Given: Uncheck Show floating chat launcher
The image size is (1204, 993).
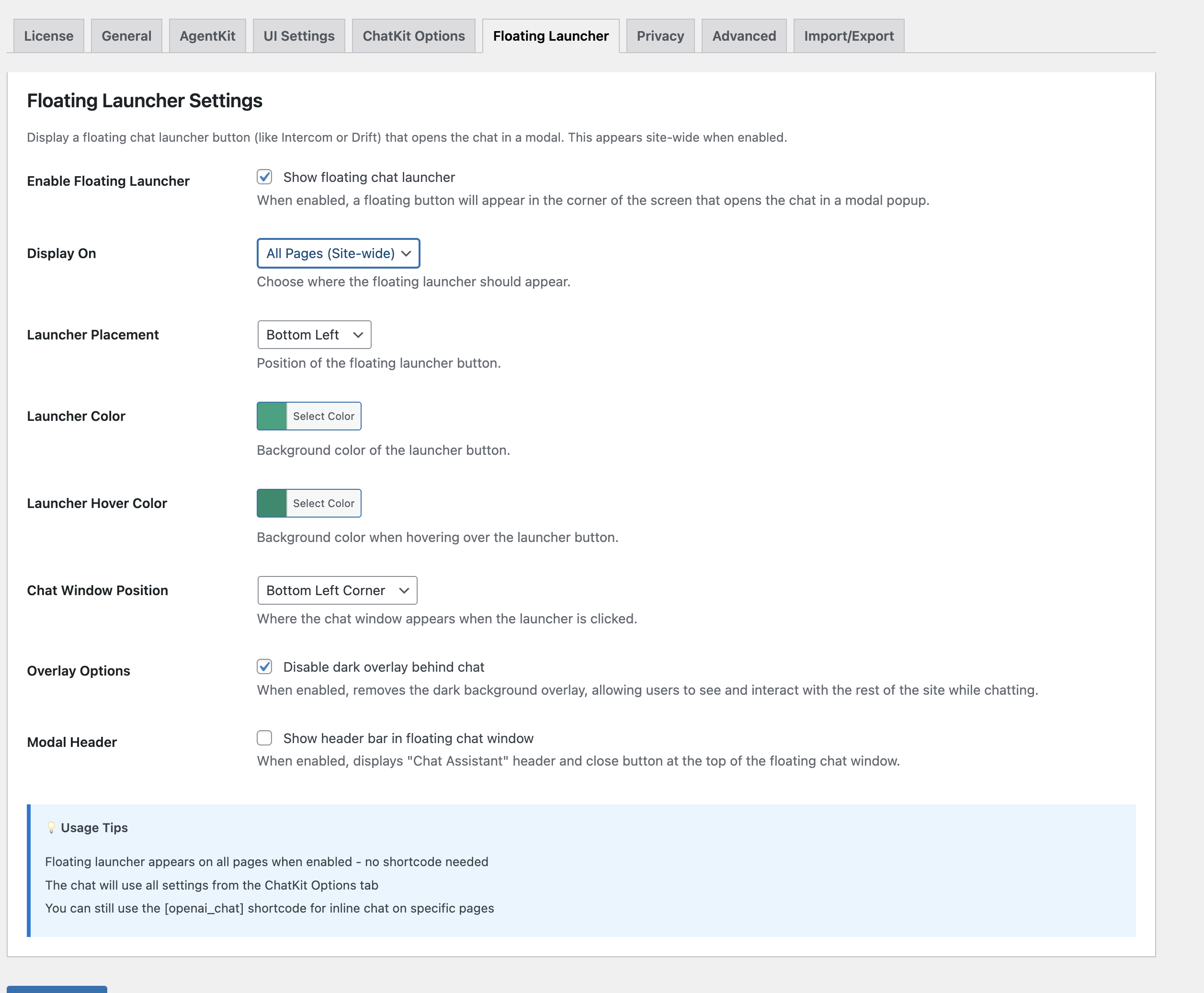Looking at the screenshot, I should click(x=264, y=177).
